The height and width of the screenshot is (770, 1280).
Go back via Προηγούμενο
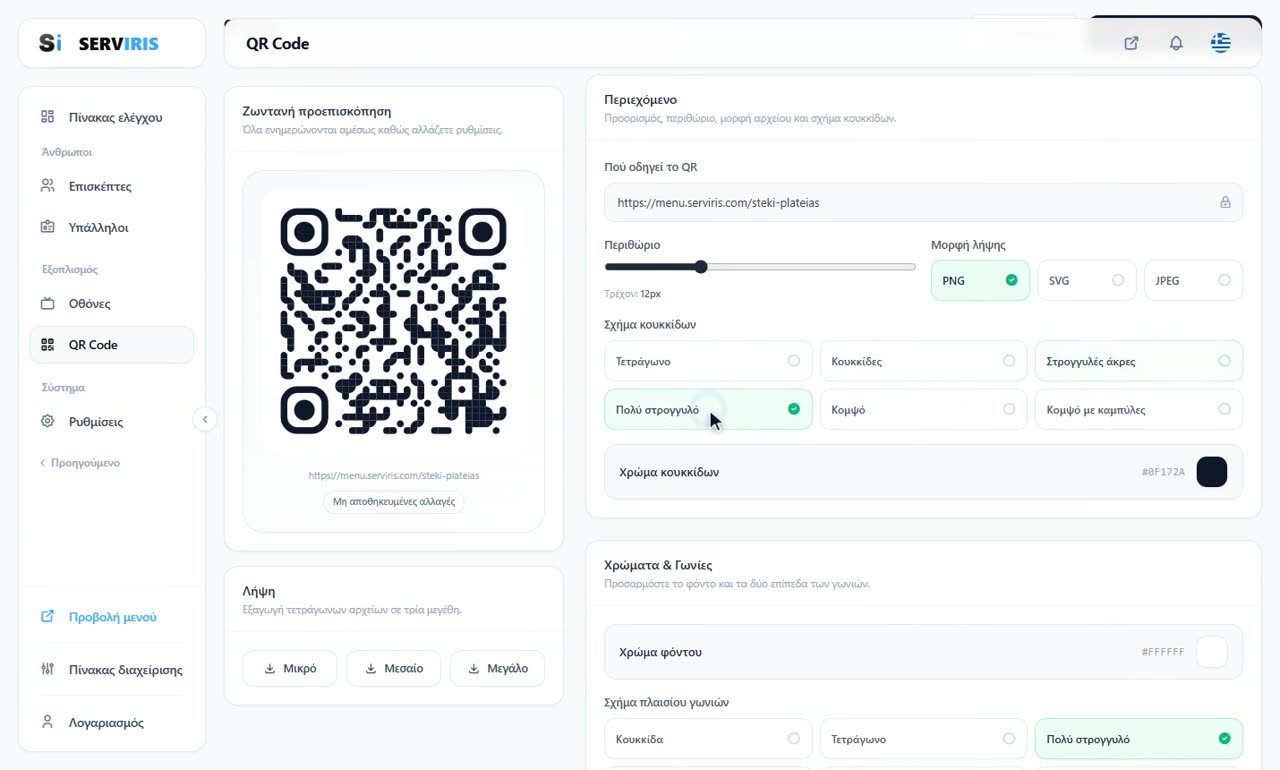pyautogui.click(x=80, y=463)
